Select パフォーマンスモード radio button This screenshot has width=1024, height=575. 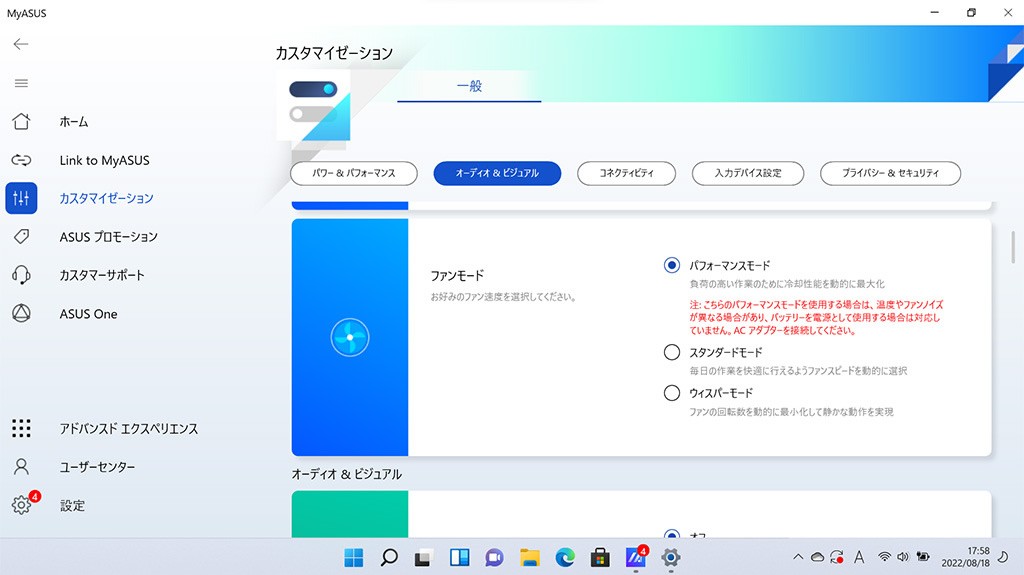(x=671, y=265)
